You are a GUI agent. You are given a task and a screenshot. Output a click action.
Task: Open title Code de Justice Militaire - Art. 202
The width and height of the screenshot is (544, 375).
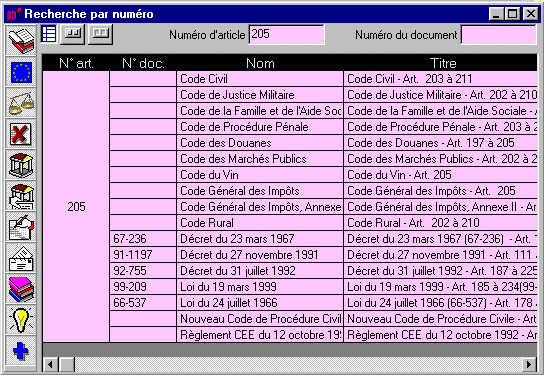441,95
